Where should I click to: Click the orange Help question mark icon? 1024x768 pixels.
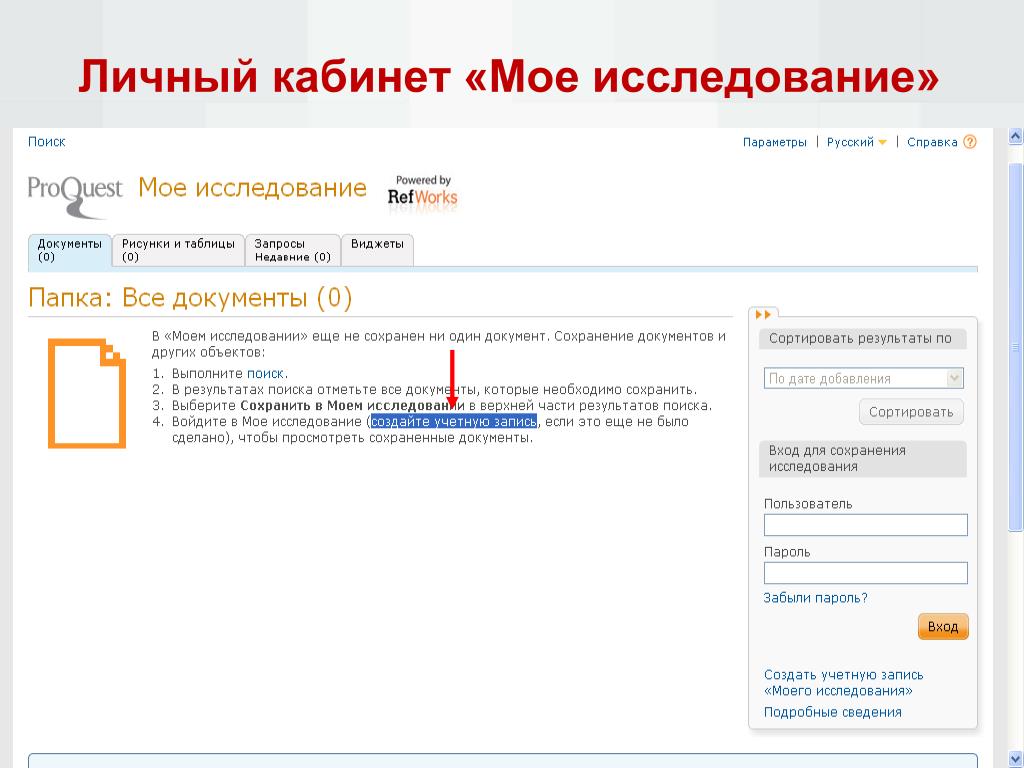(x=970, y=142)
